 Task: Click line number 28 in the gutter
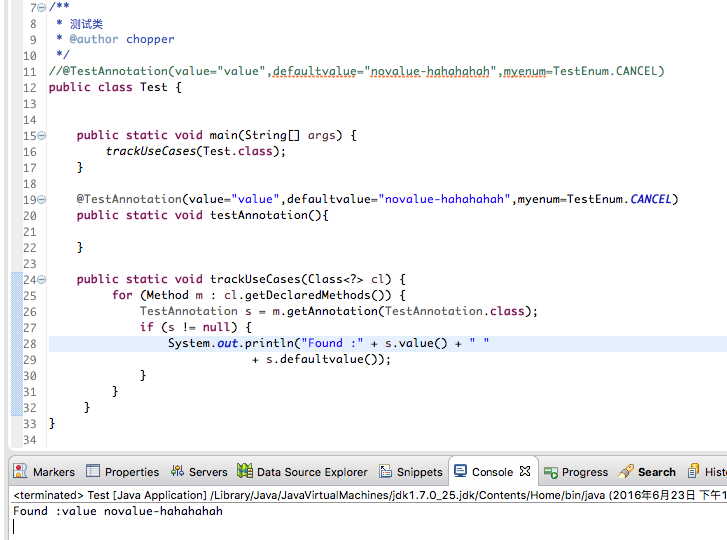(x=30, y=344)
